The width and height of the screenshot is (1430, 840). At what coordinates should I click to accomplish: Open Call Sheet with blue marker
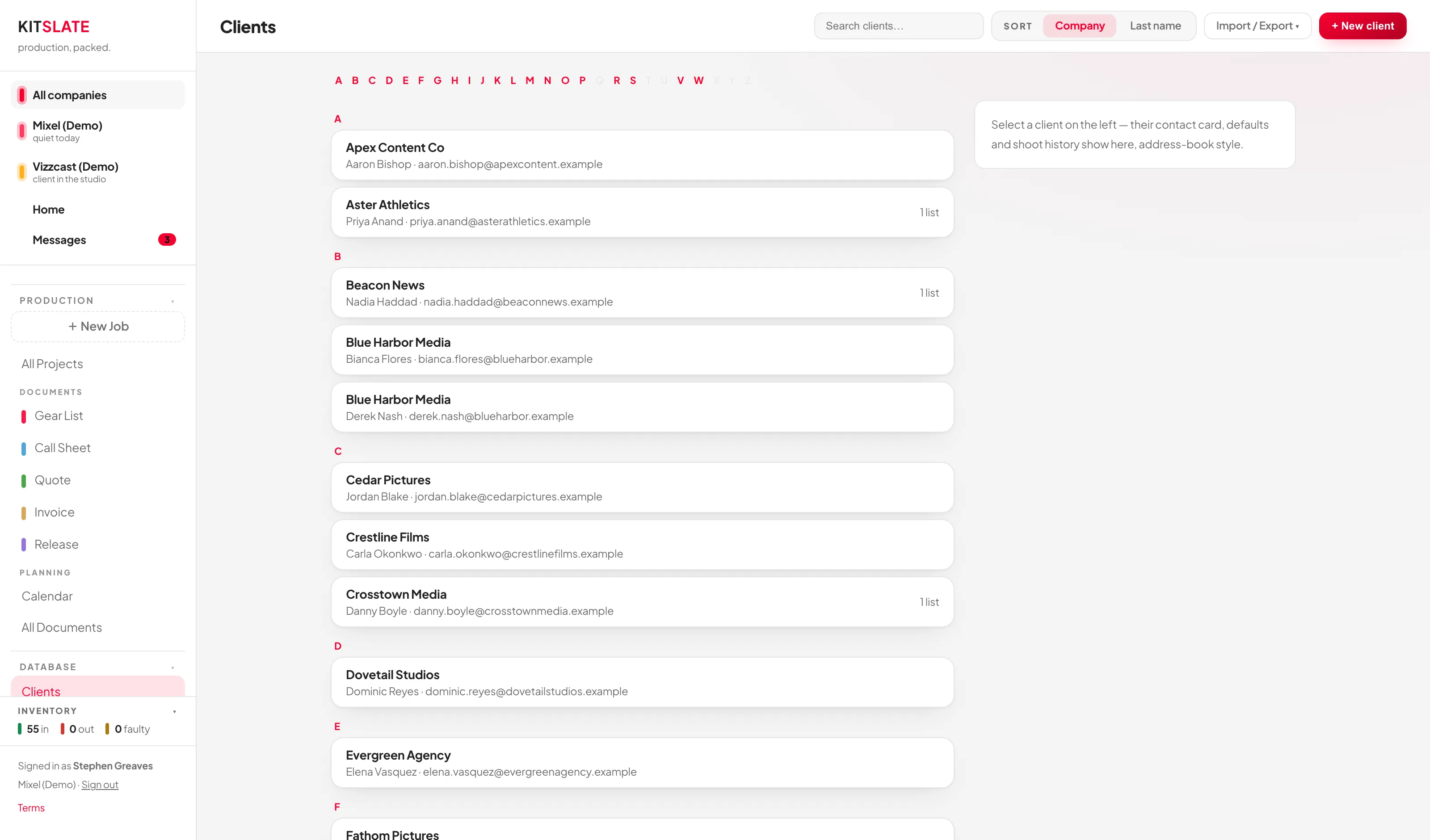pos(63,449)
